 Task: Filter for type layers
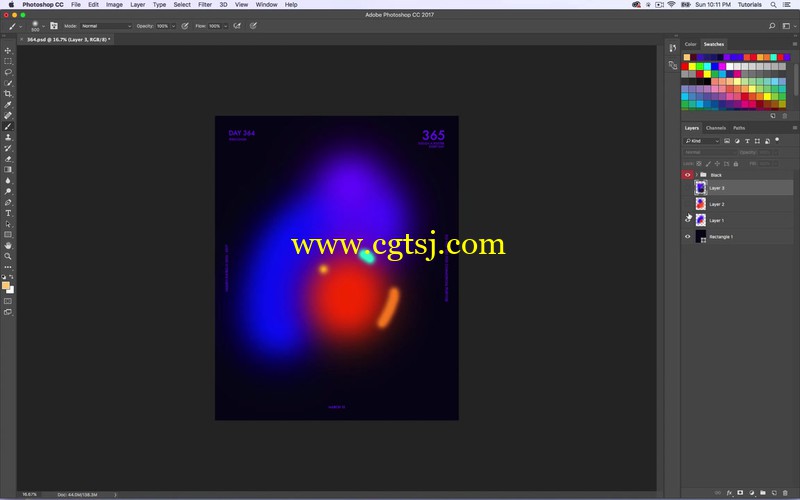747,141
